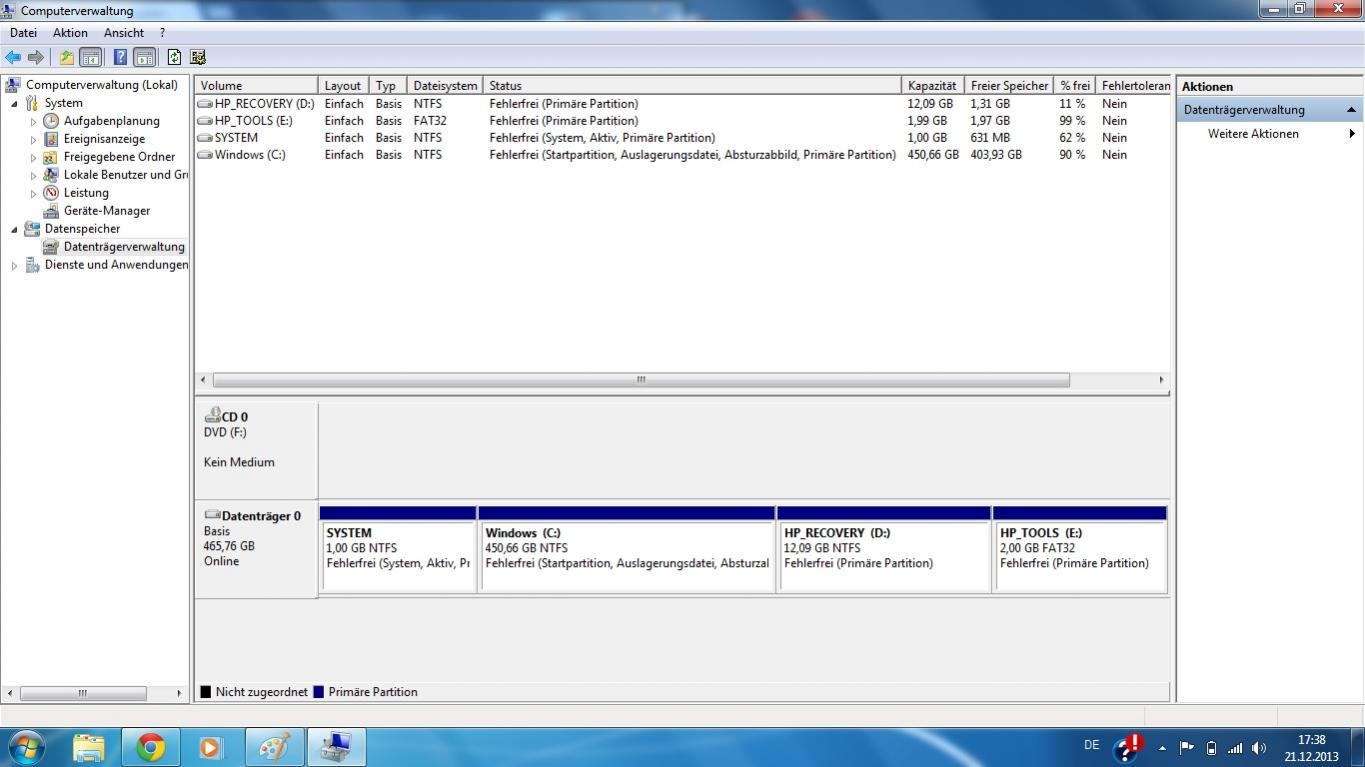Click the Help icon in the toolbar
This screenshot has height=767, width=1365.
(x=120, y=57)
